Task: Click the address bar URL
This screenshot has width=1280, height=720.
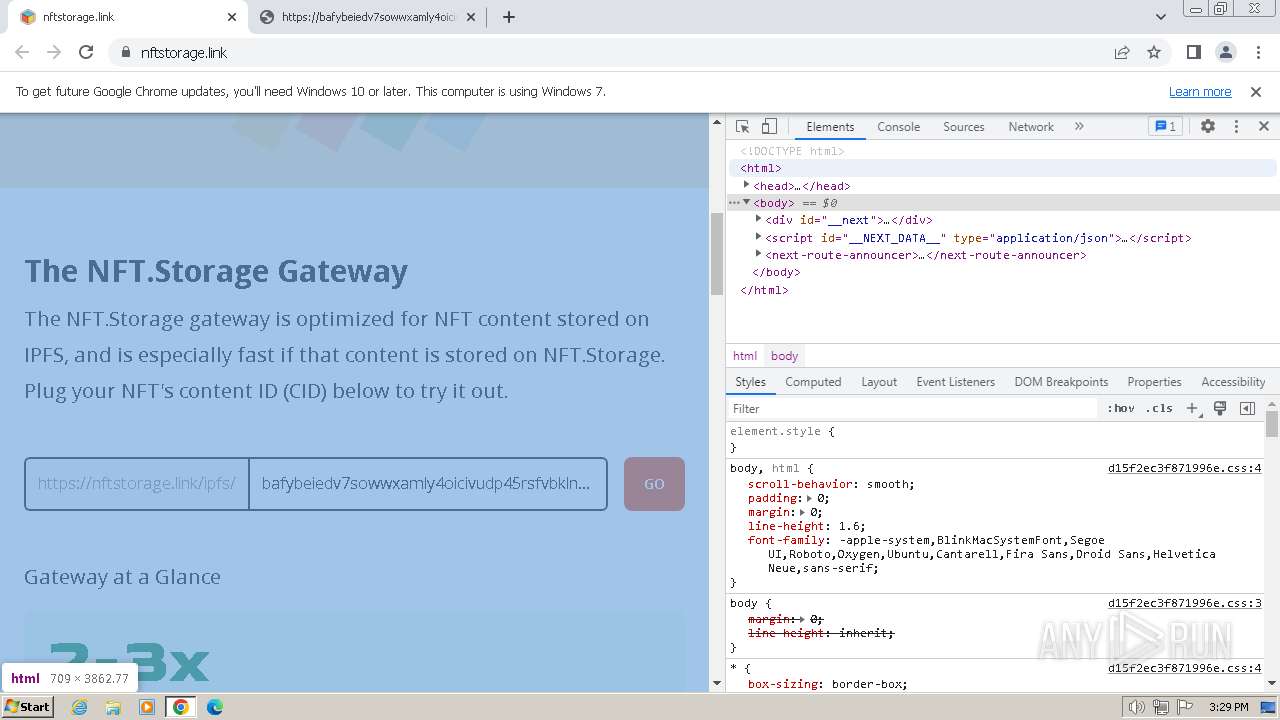Action: coord(184,52)
